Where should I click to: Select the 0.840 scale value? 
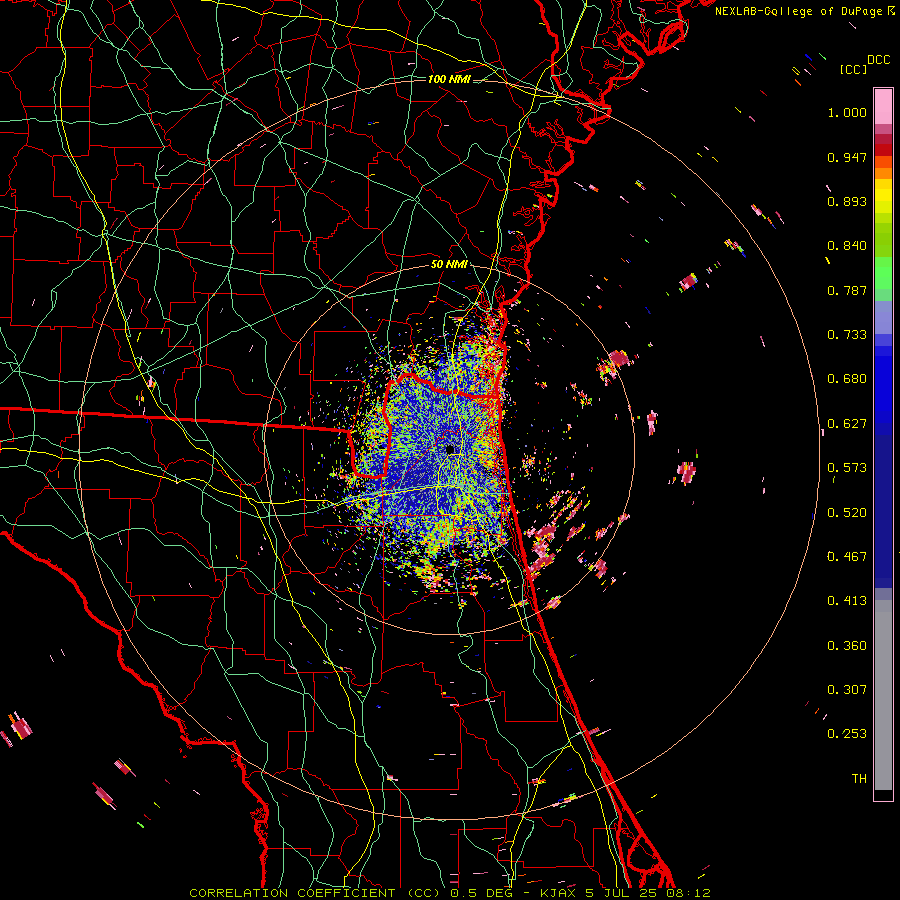(x=847, y=246)
